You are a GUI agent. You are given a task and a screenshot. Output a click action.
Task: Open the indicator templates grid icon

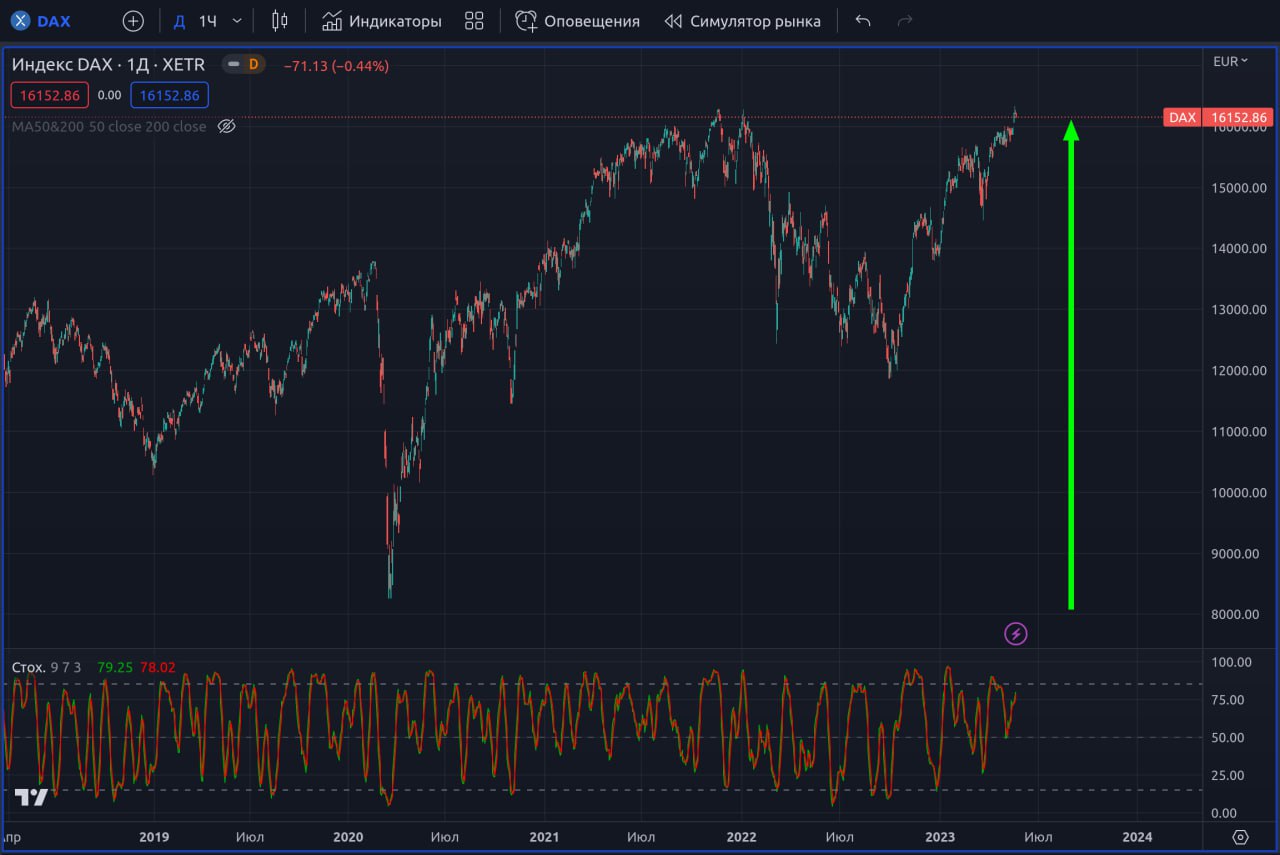point(474,21)
